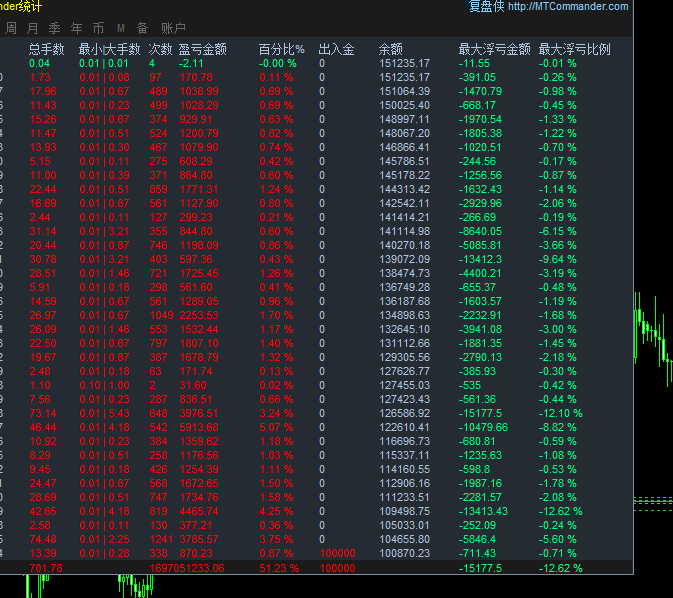Select lot range cell 0.10 | 1.00

point(104,386)
